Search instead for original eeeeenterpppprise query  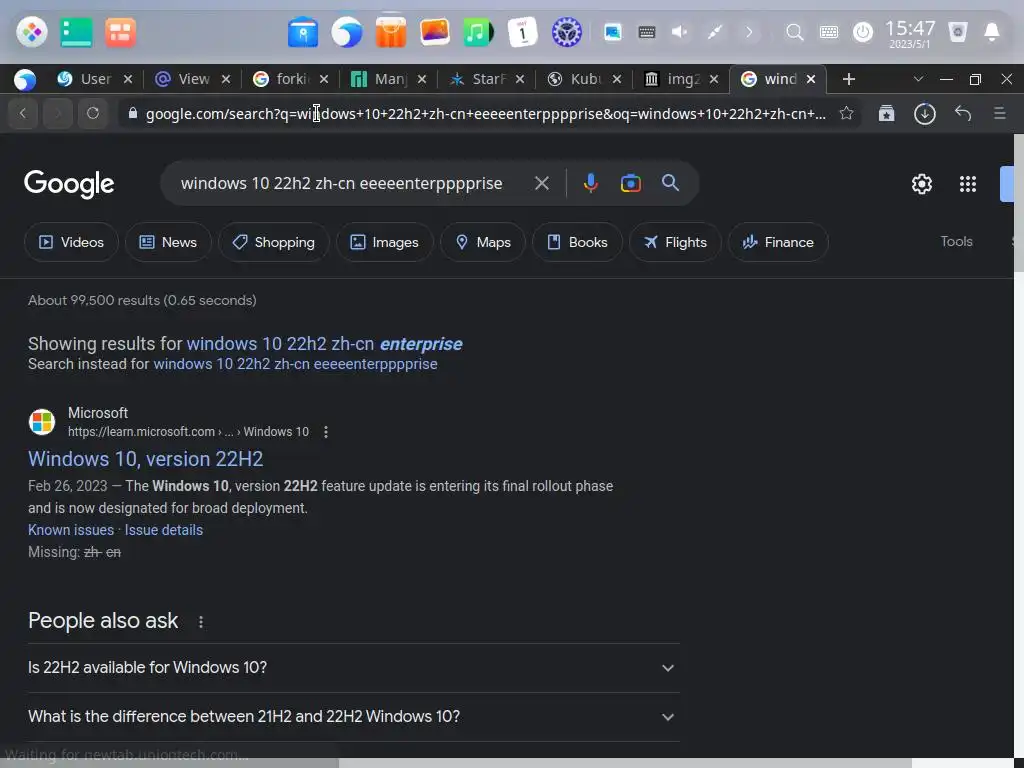tap(295, 364)
